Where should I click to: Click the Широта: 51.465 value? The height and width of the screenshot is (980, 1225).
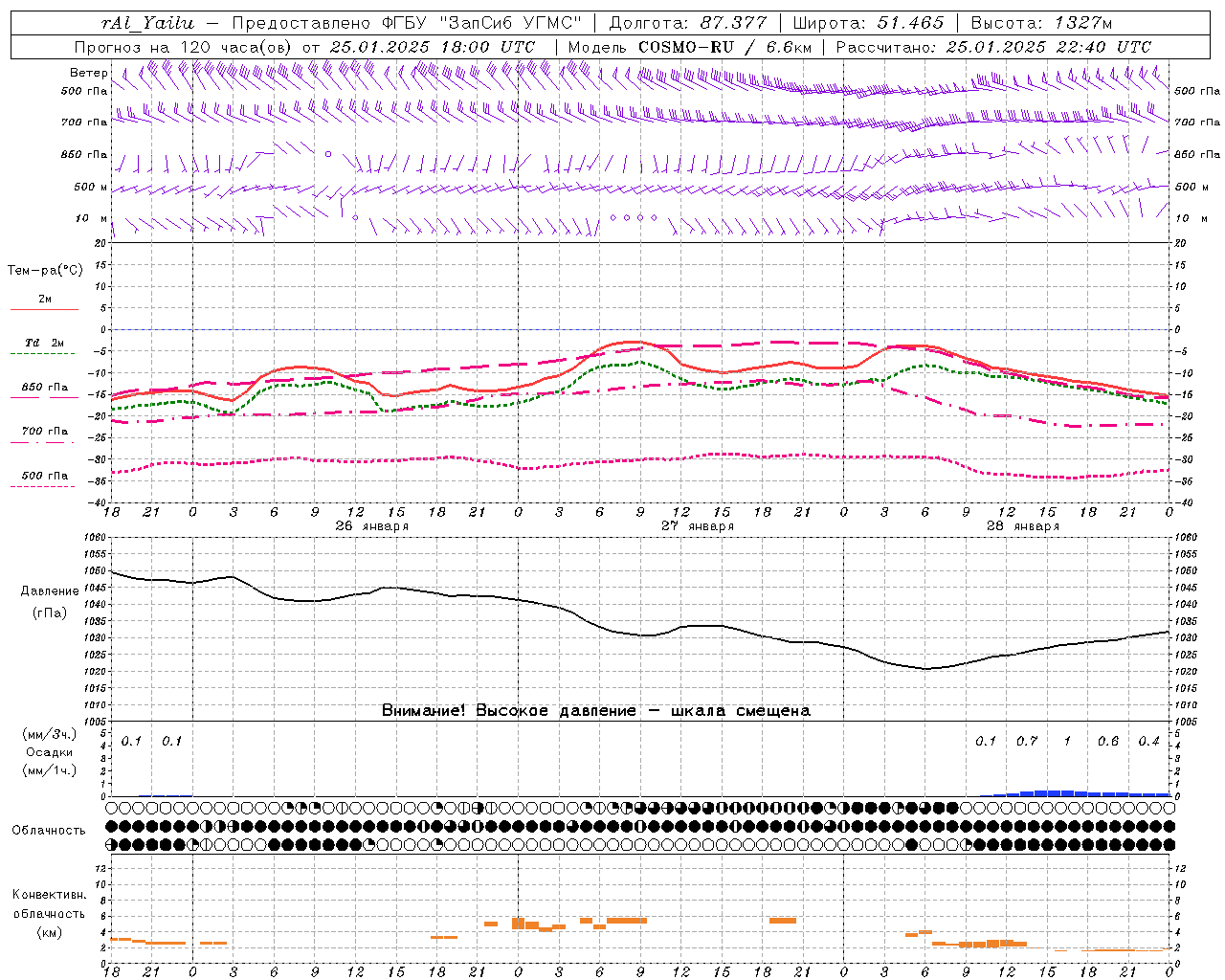pyautogui.click(x=868, y=23)
